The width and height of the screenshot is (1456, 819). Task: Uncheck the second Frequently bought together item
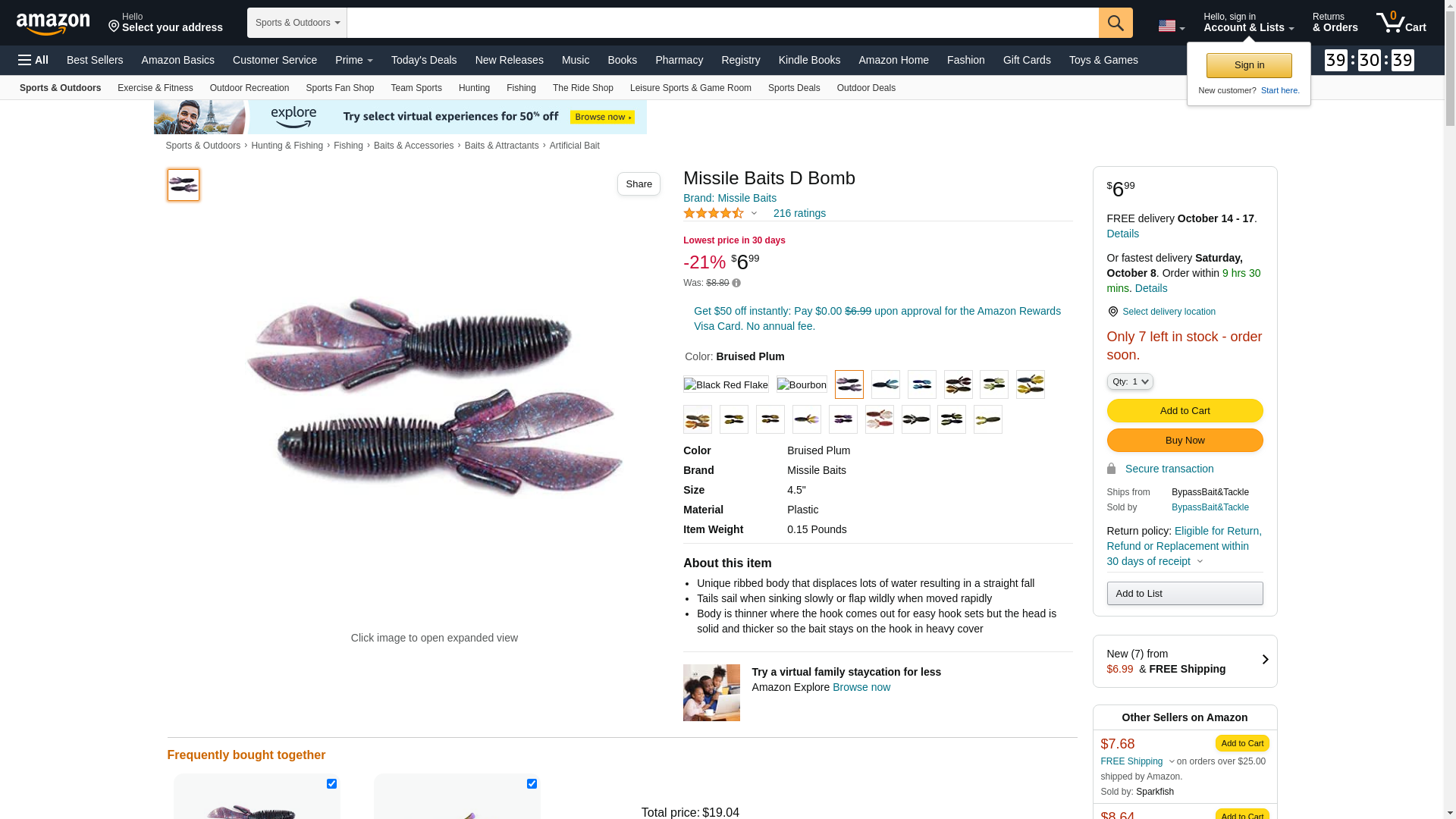[532, 783]
